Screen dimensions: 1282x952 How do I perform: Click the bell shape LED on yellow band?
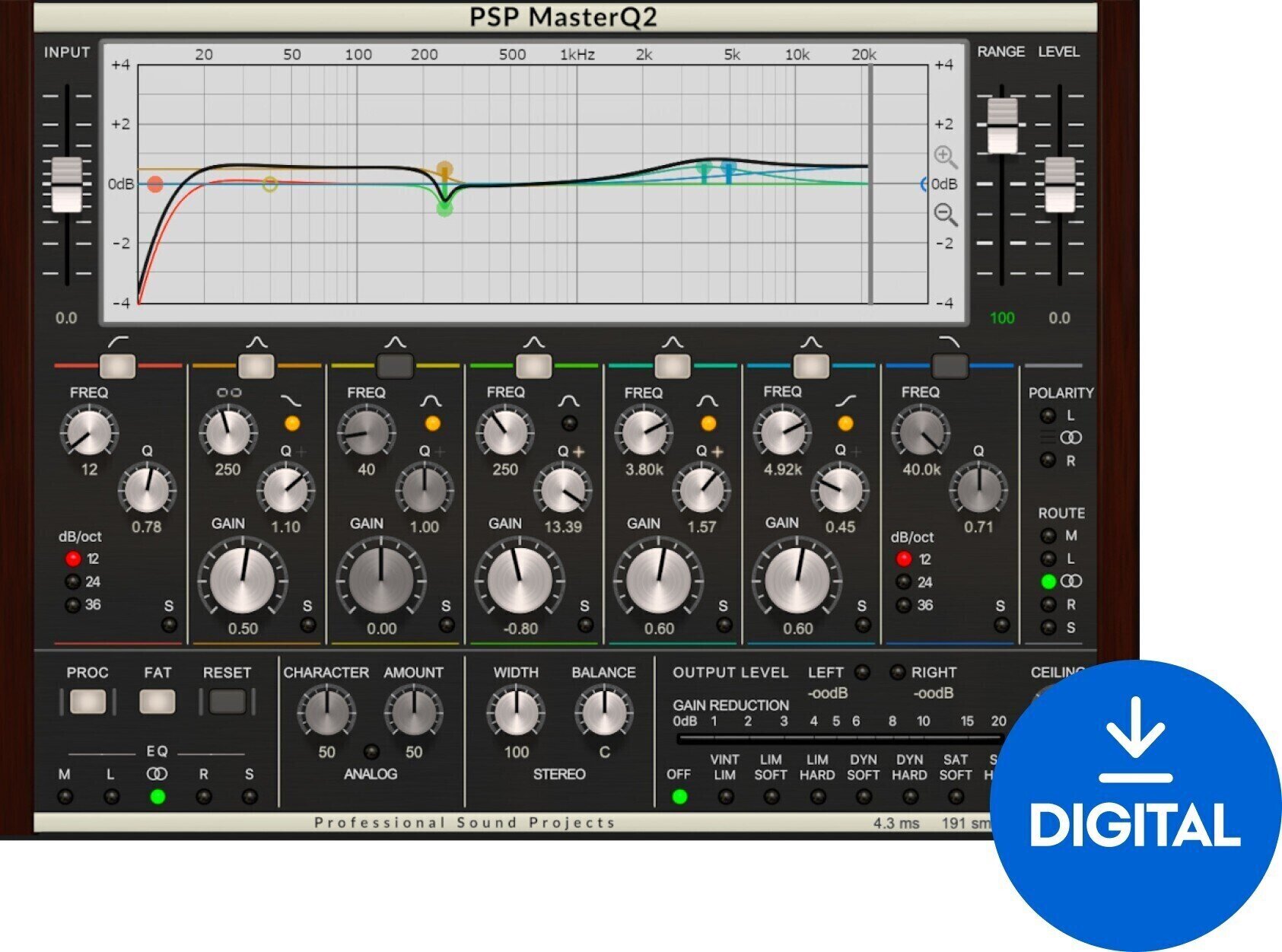(432, 423)
